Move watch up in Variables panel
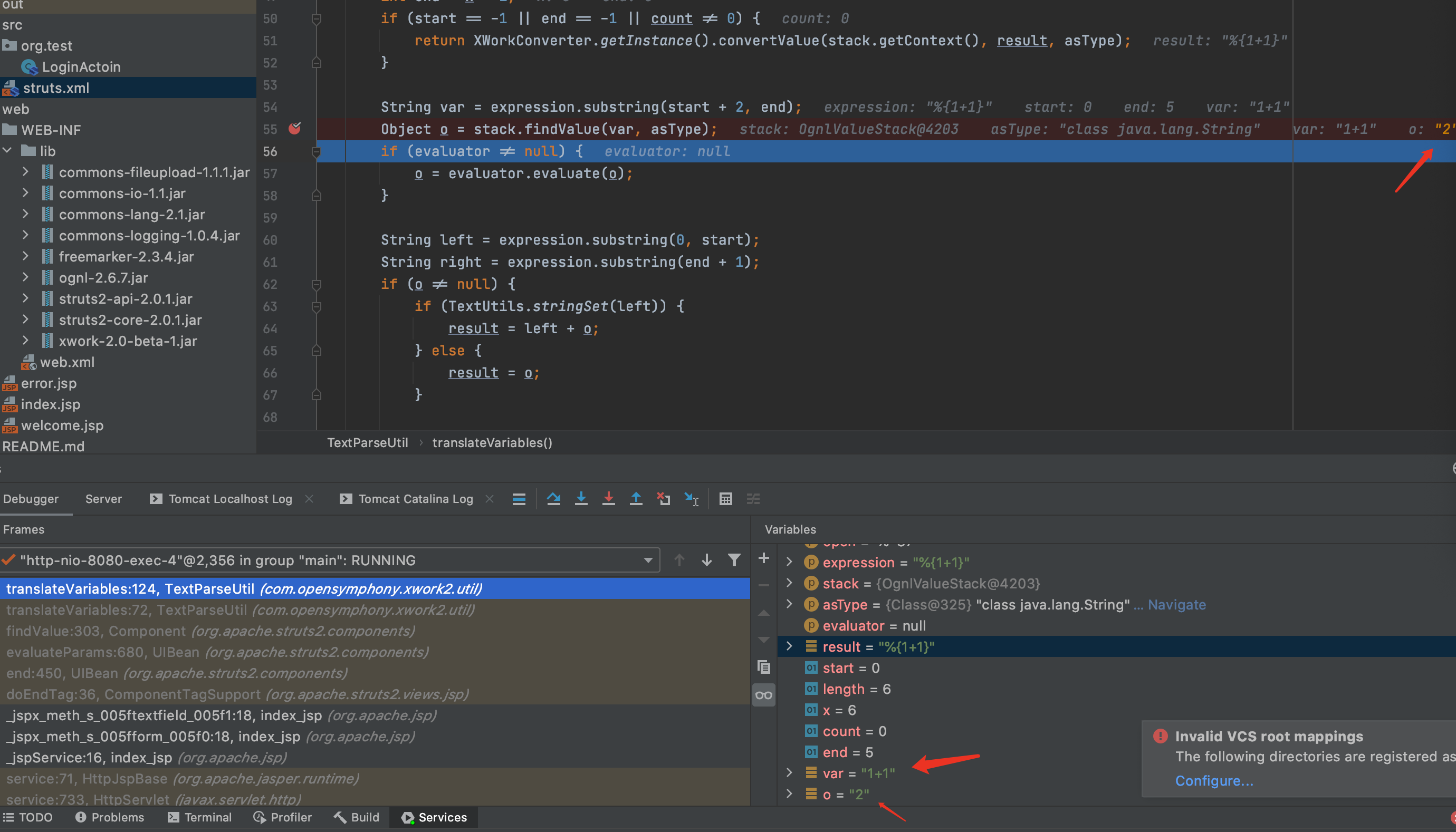1456x832 pixels. pyautogui.click(x=763, y=613)
